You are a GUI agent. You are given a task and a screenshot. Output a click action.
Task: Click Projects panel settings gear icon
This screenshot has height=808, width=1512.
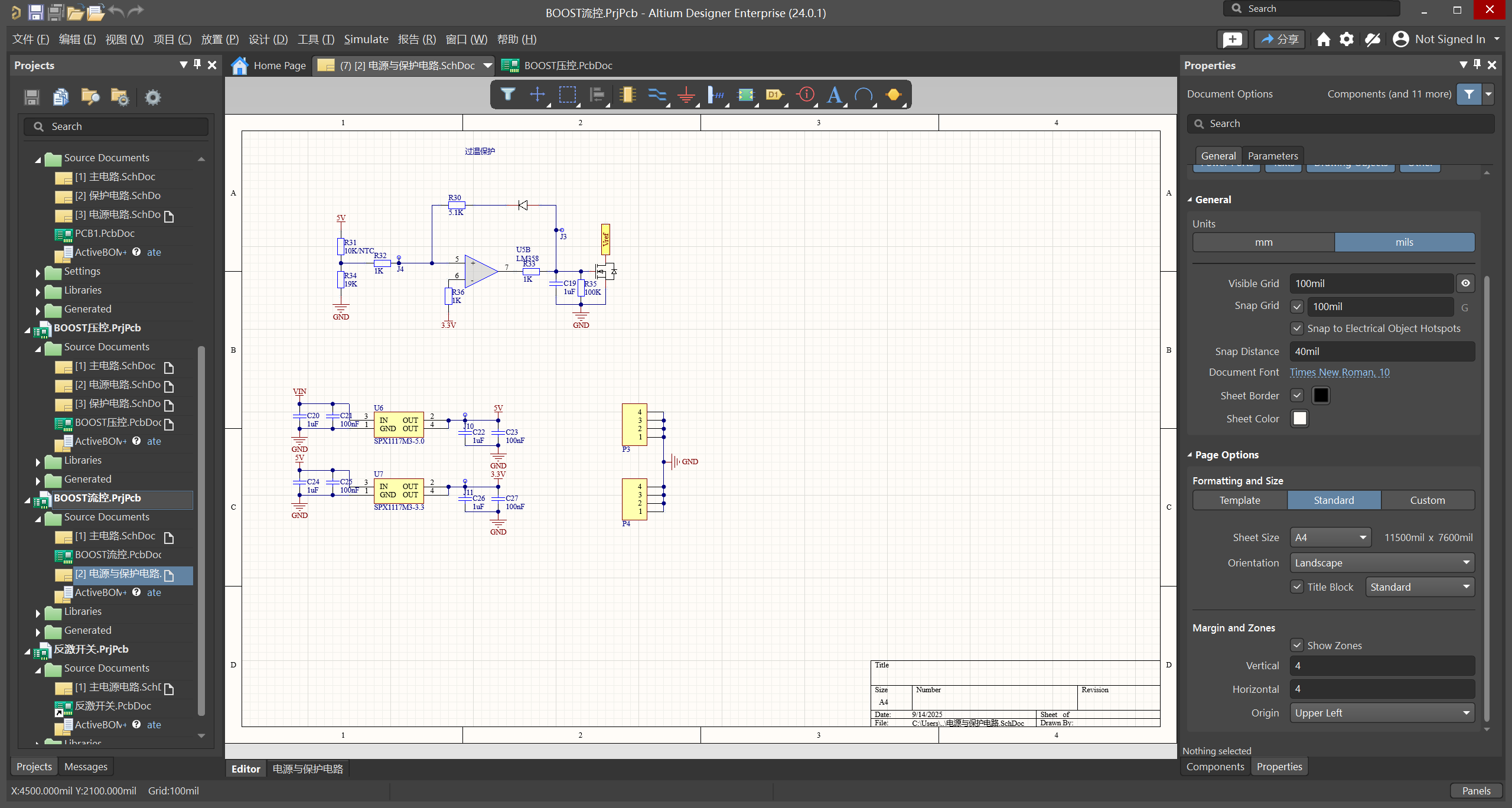coord(153,97)
